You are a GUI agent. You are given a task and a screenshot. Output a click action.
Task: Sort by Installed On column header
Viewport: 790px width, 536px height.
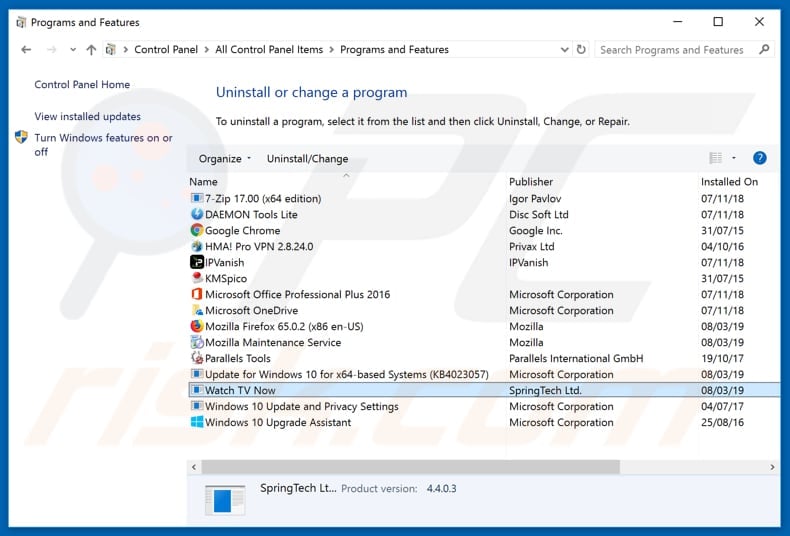[x=729, y=181]
